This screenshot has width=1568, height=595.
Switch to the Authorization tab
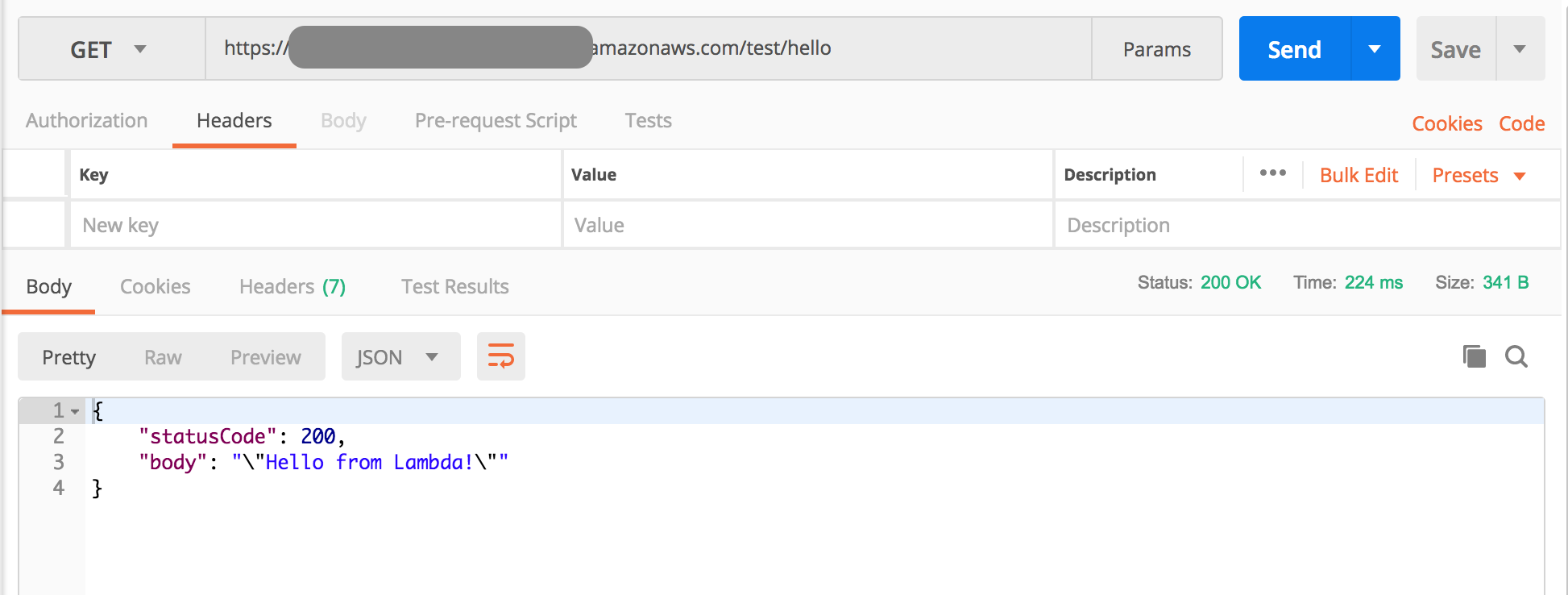point(87,120)
